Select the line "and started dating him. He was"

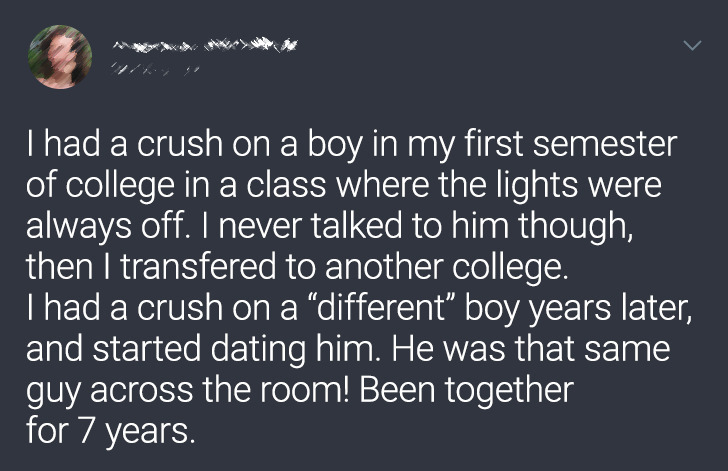click(348, 348)
